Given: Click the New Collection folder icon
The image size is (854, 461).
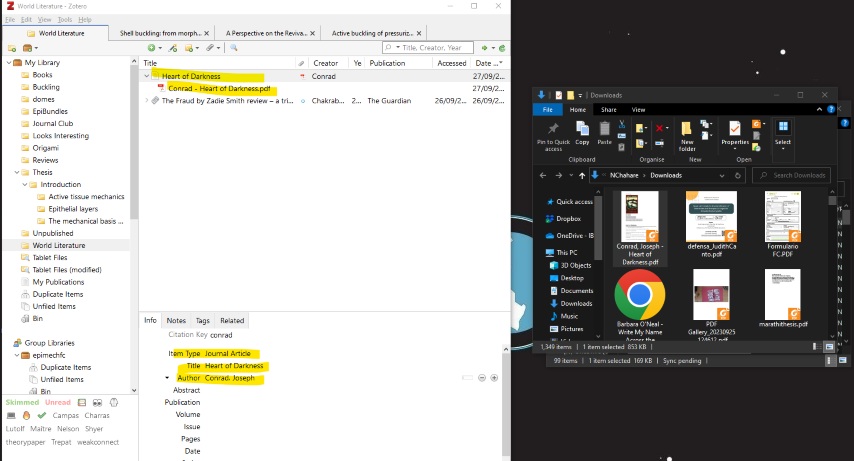Looking at the screenshot, I should pos(13,48).
